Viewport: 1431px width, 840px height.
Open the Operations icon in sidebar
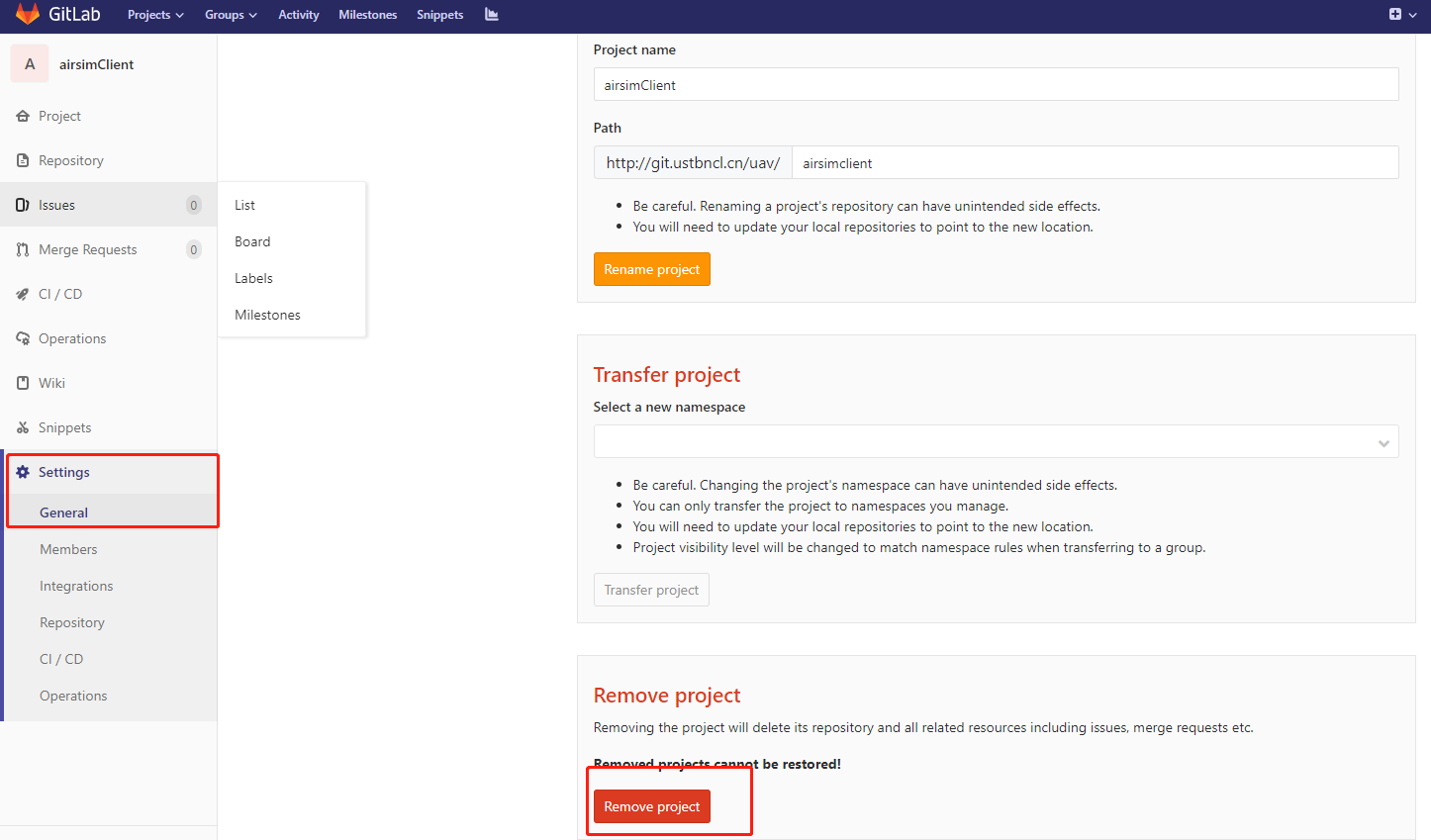tap(22, 337)
